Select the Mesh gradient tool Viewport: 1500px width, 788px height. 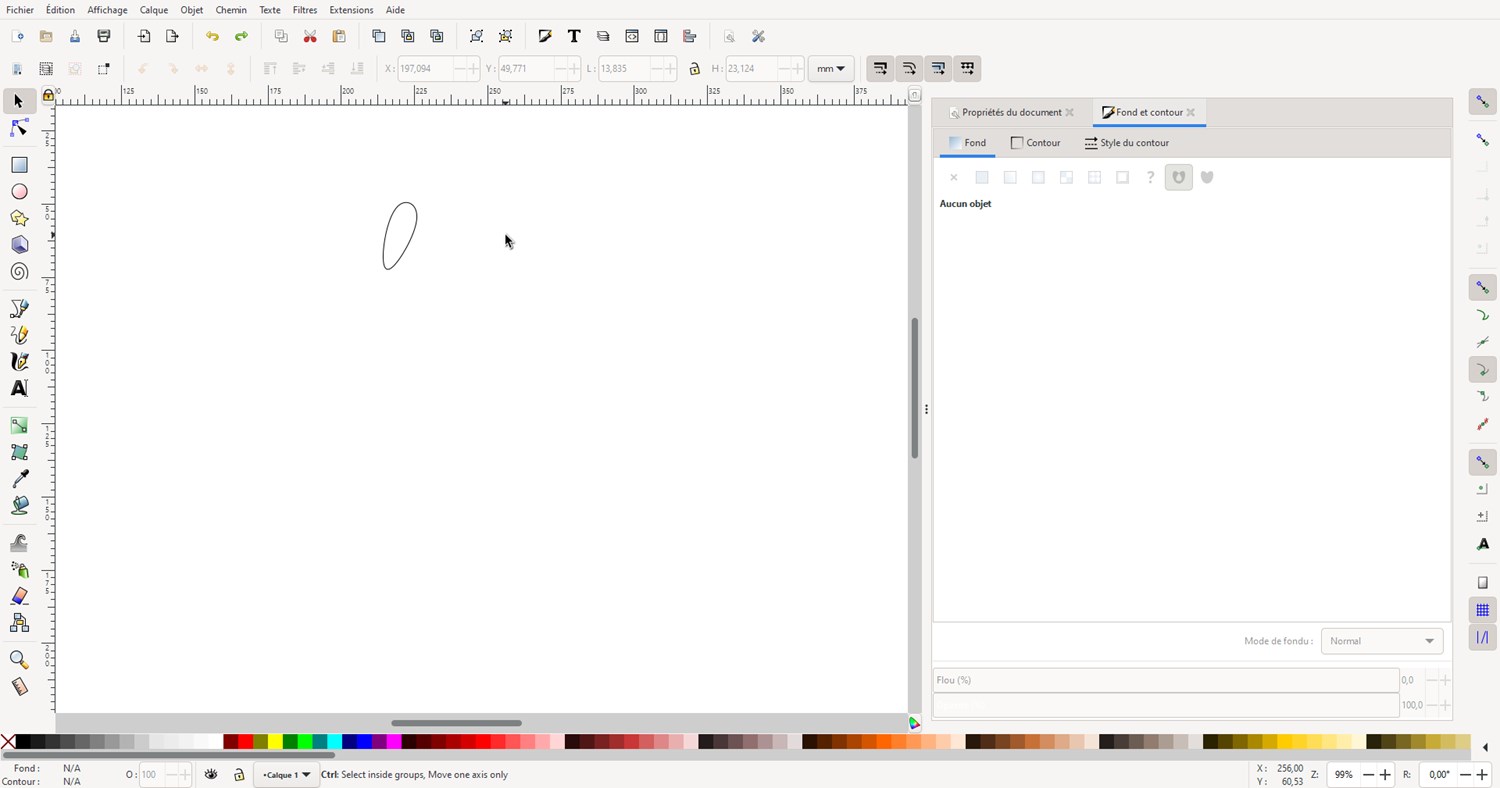[x=19, y=452]
